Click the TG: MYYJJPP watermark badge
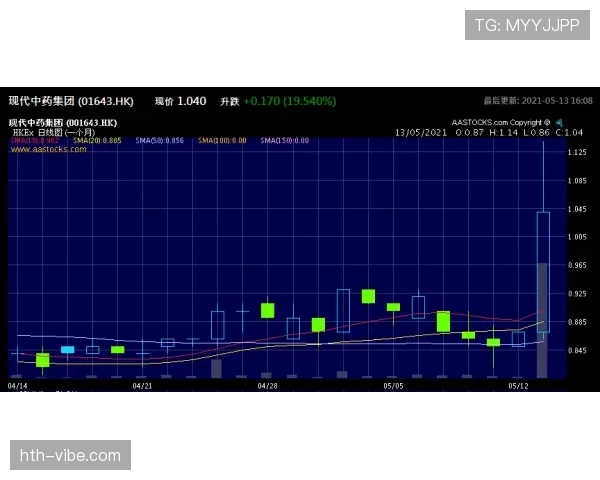Viewport: 600px width, 480px height. pyautogui.click(x=527, y=25)
